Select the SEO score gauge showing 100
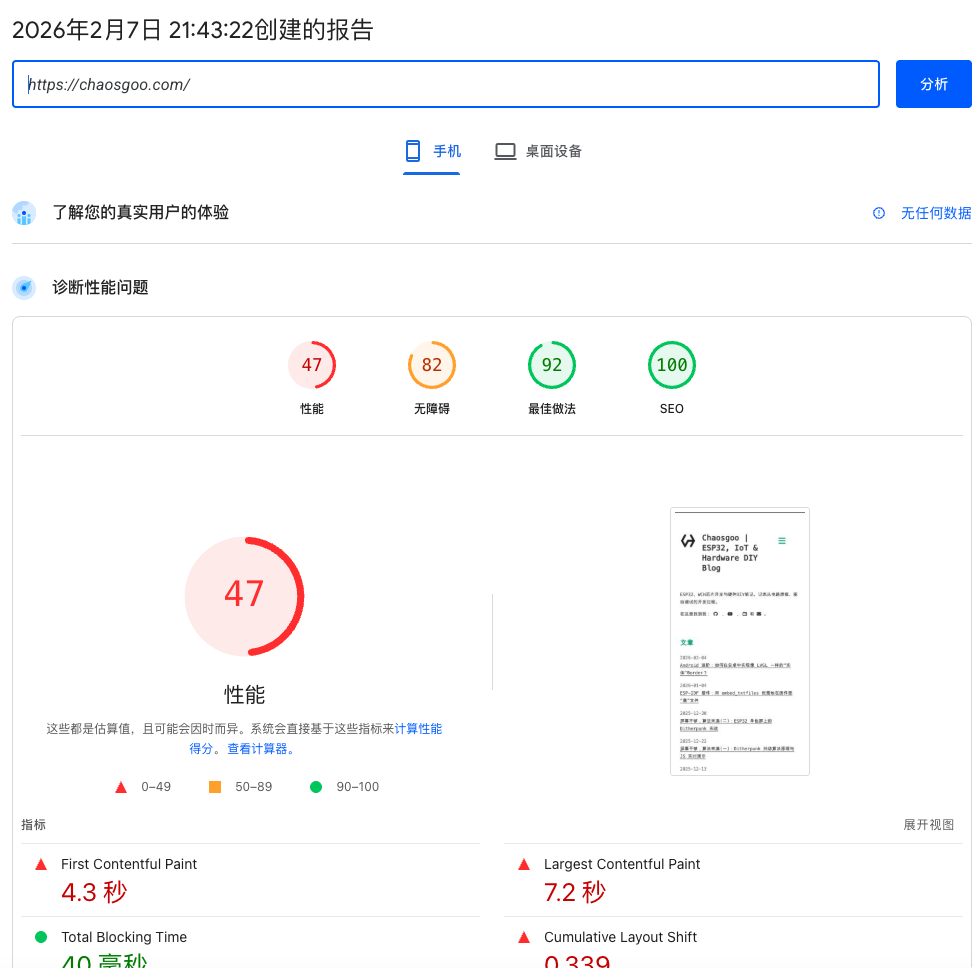 [671, 365]
